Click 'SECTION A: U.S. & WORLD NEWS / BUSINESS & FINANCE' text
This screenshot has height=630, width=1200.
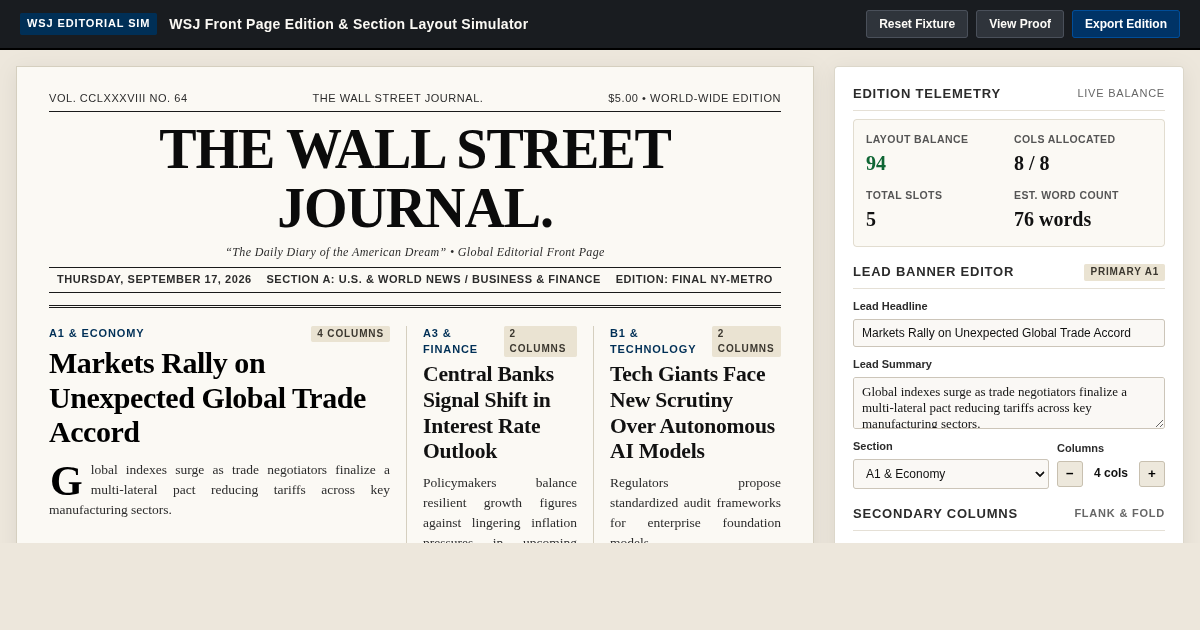point(433,279)
